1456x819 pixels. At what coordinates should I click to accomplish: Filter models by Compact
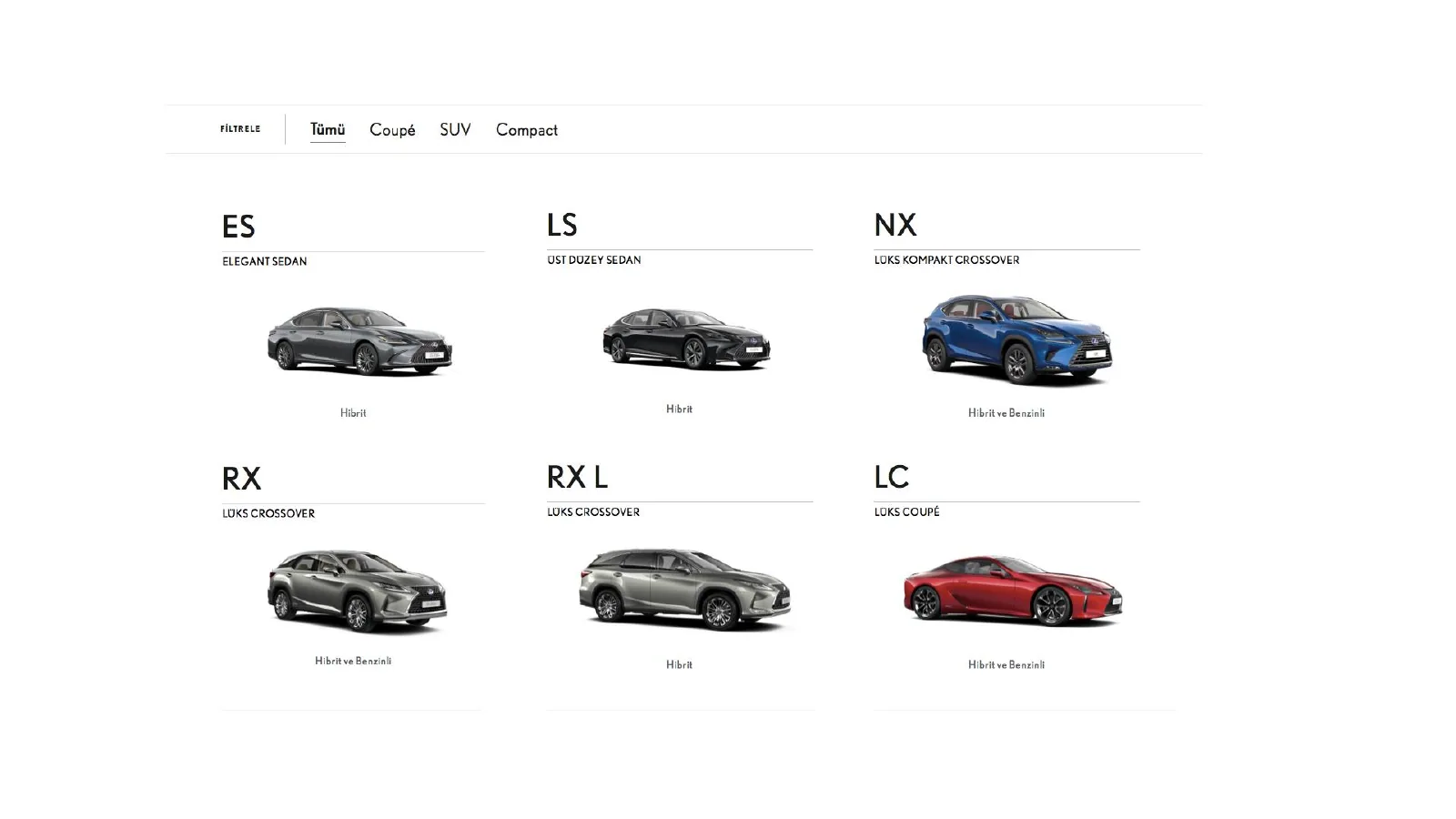pos(527,130)
